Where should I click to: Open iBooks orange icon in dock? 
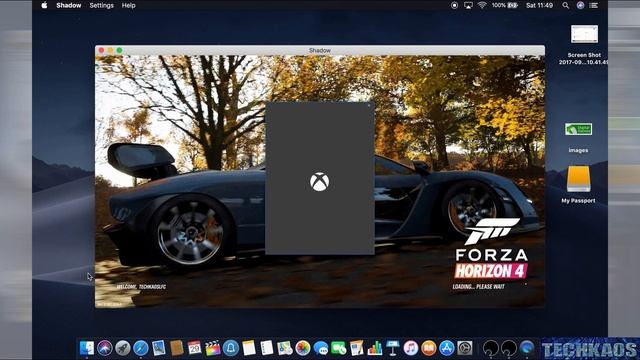click(x=429, y=348)
